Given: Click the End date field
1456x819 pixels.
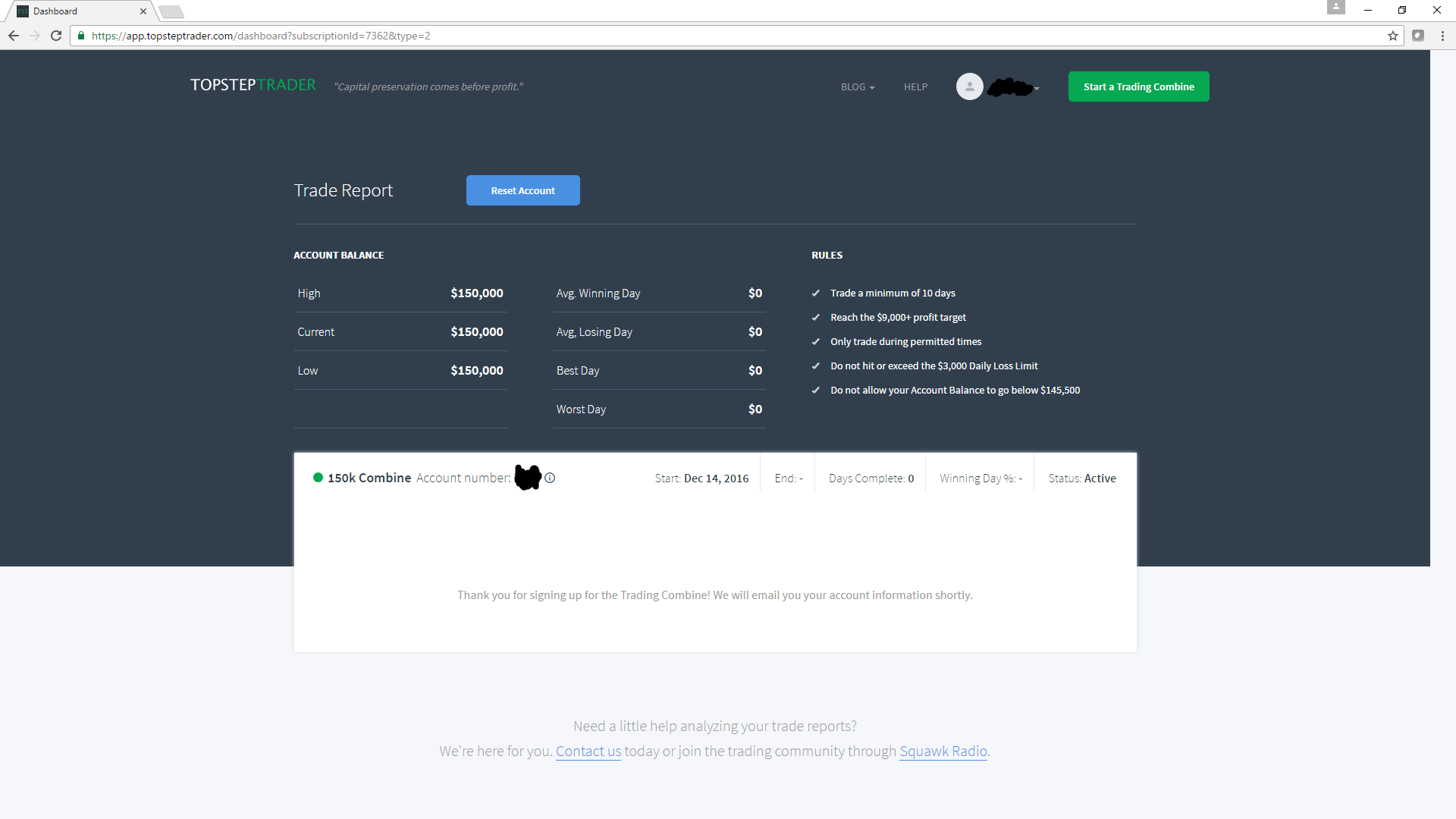Looking at the screenshot, I should pos(789,479).
